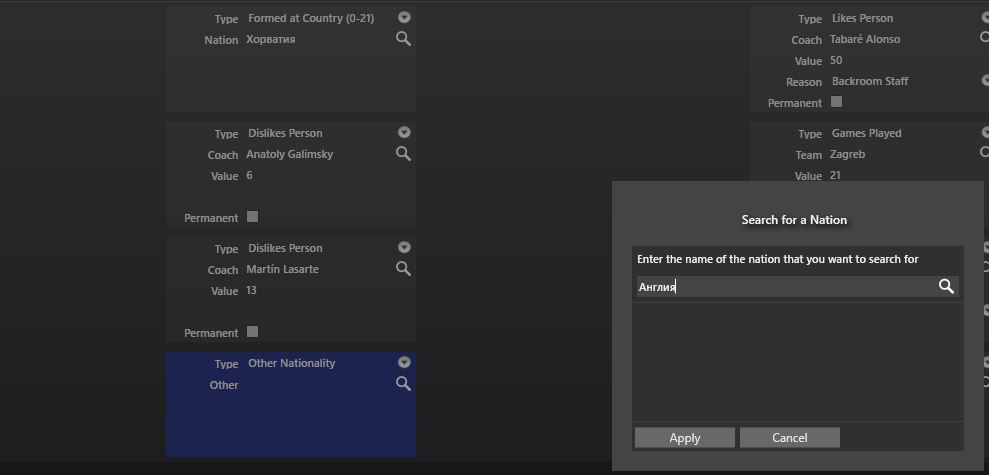Screen dimensions: 989x475
Task: Open Backroom Staff reason dropdown
Action: 985,81
